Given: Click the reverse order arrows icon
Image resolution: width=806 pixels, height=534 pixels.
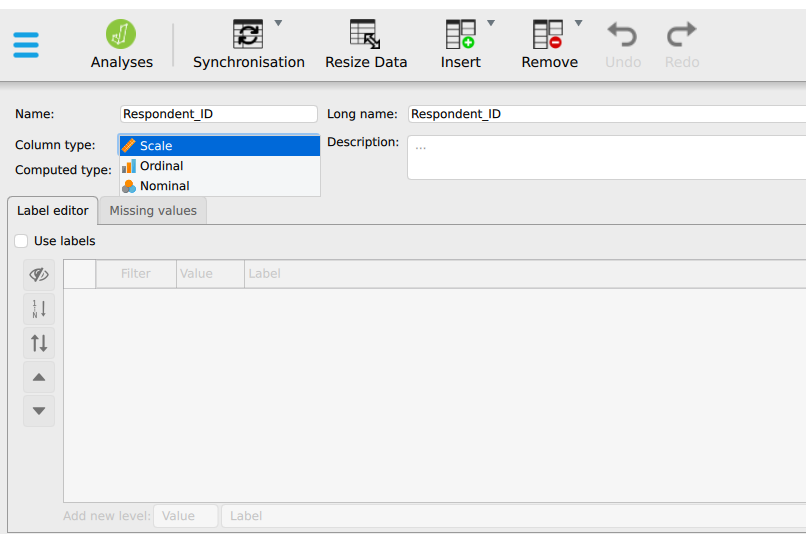Looking at the screenshot, I should [39, 343].
